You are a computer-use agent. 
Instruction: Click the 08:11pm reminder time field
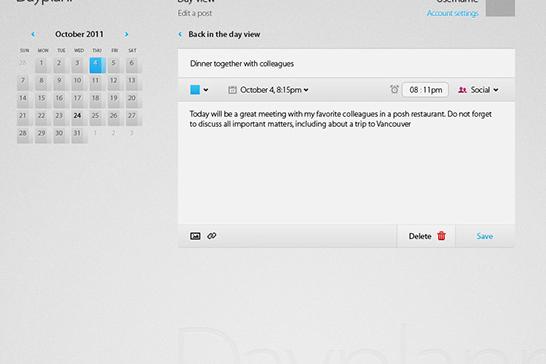[425, 90]
